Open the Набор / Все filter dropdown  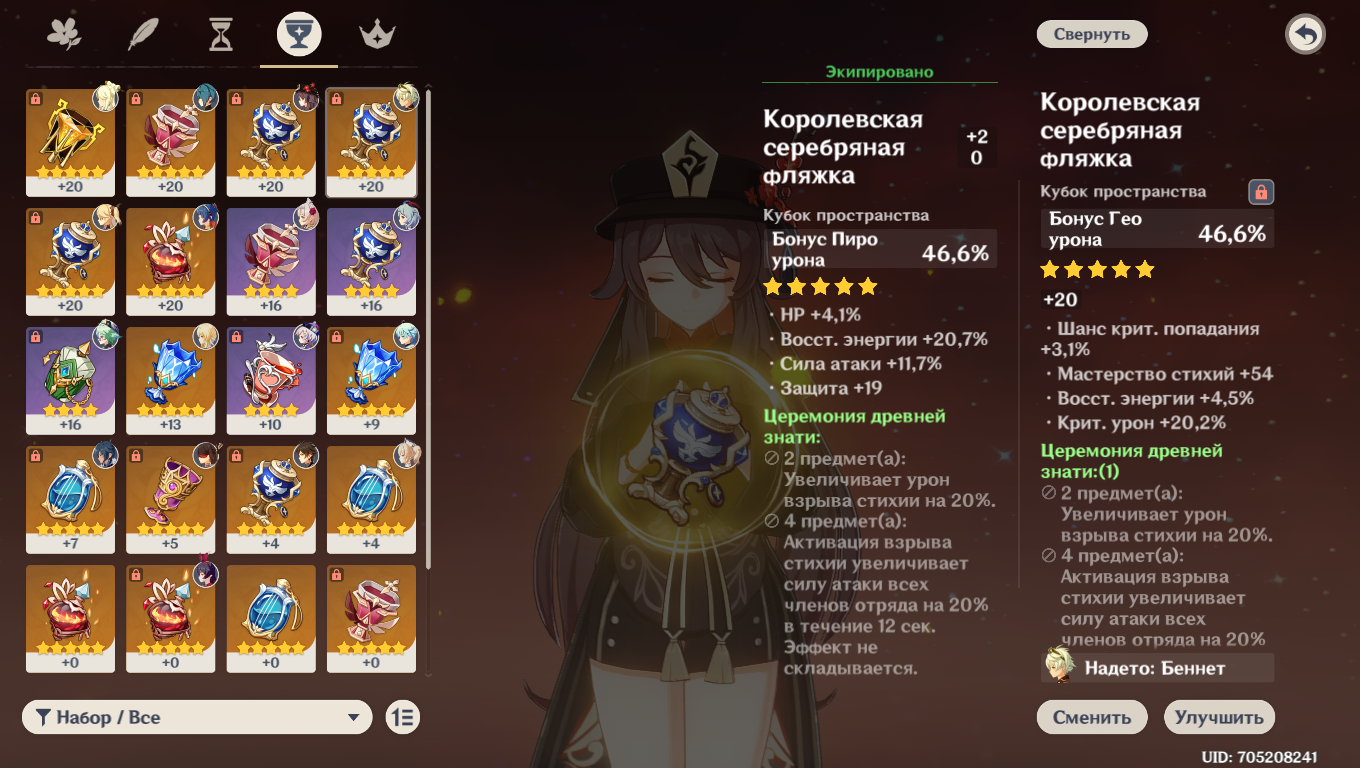197,717
